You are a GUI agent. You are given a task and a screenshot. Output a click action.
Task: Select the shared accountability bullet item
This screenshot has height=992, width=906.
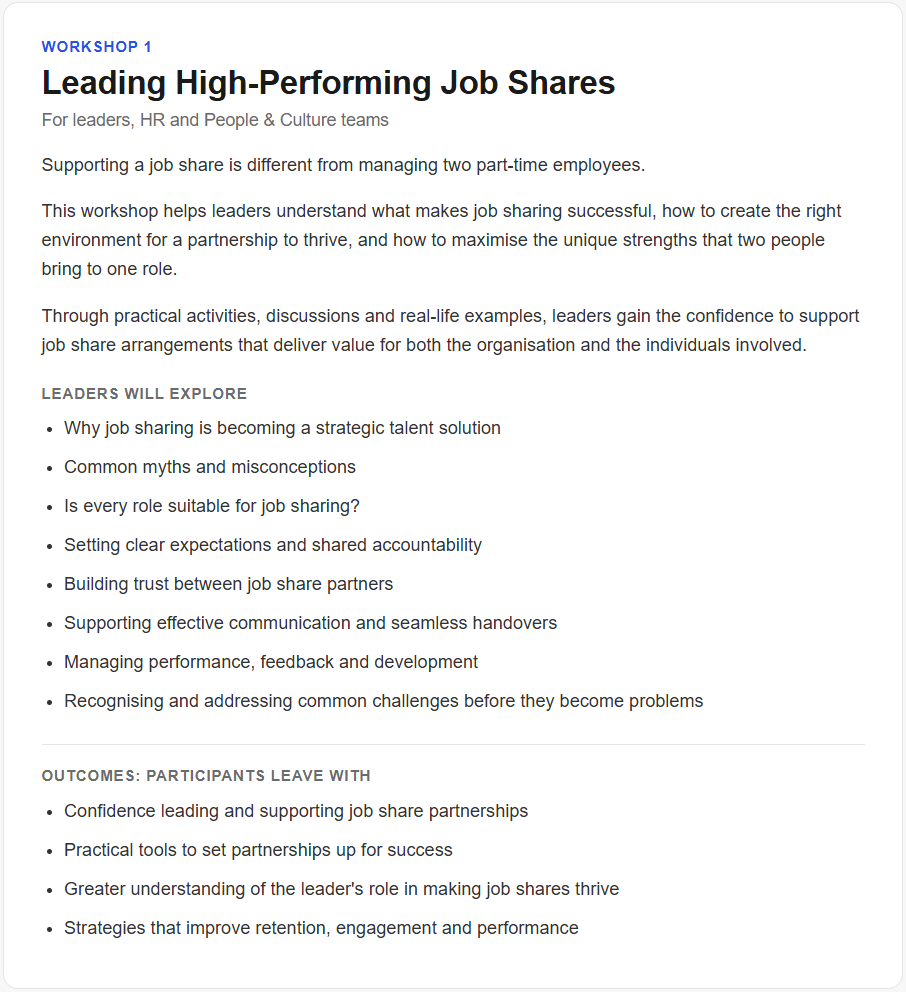[273, 545]
